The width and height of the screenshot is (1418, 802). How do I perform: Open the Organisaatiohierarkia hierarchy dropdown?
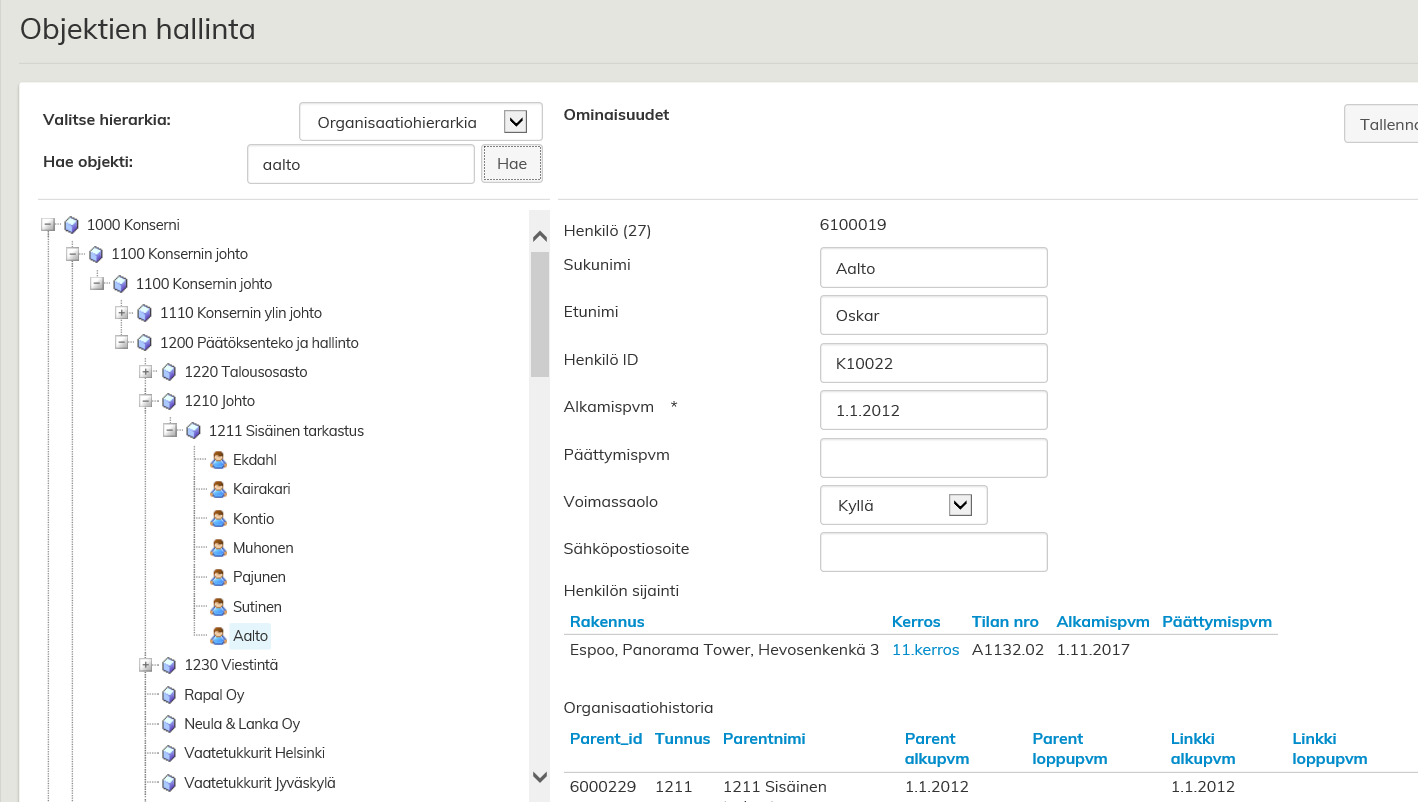(x=515, y=122)
